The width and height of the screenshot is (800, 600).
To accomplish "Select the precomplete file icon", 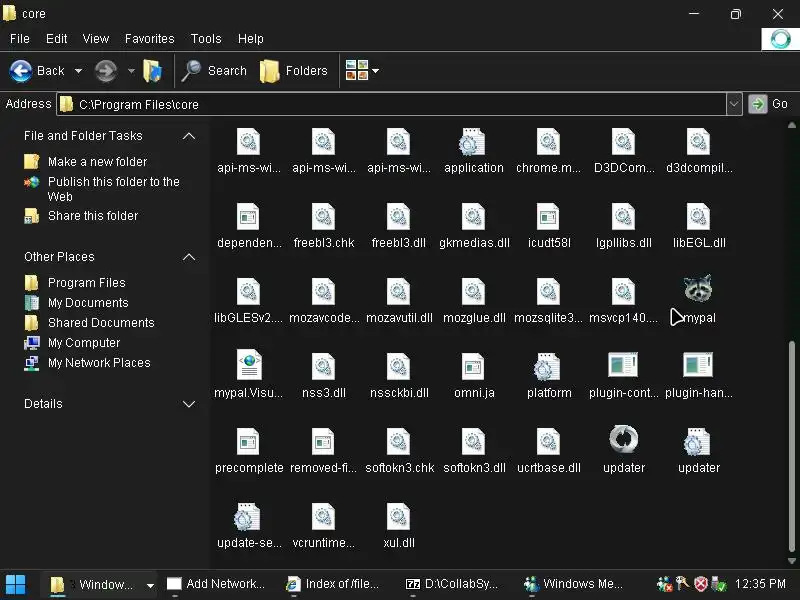I will click(248, 442).
